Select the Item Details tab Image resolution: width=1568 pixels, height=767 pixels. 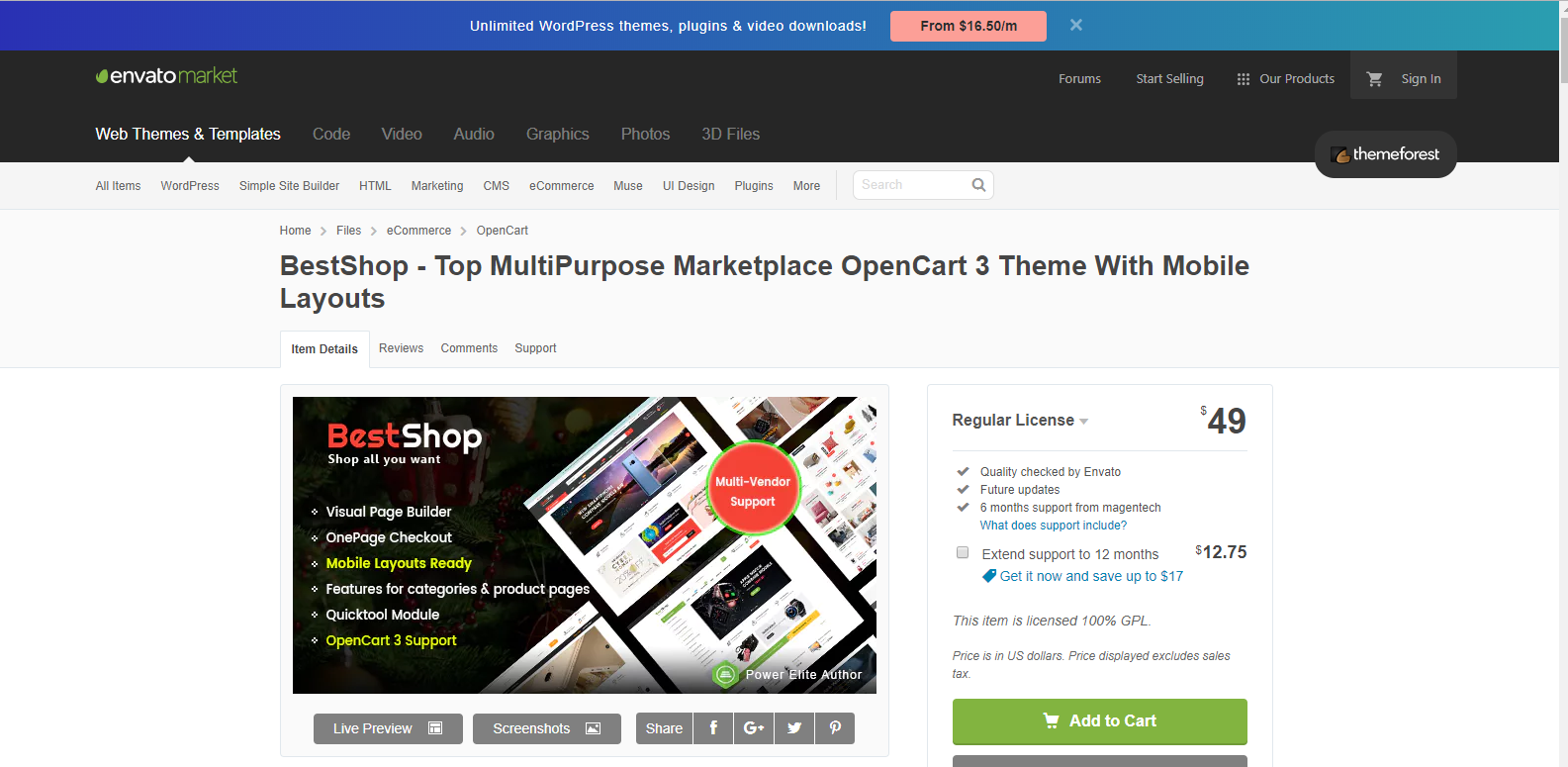[324, 349]
